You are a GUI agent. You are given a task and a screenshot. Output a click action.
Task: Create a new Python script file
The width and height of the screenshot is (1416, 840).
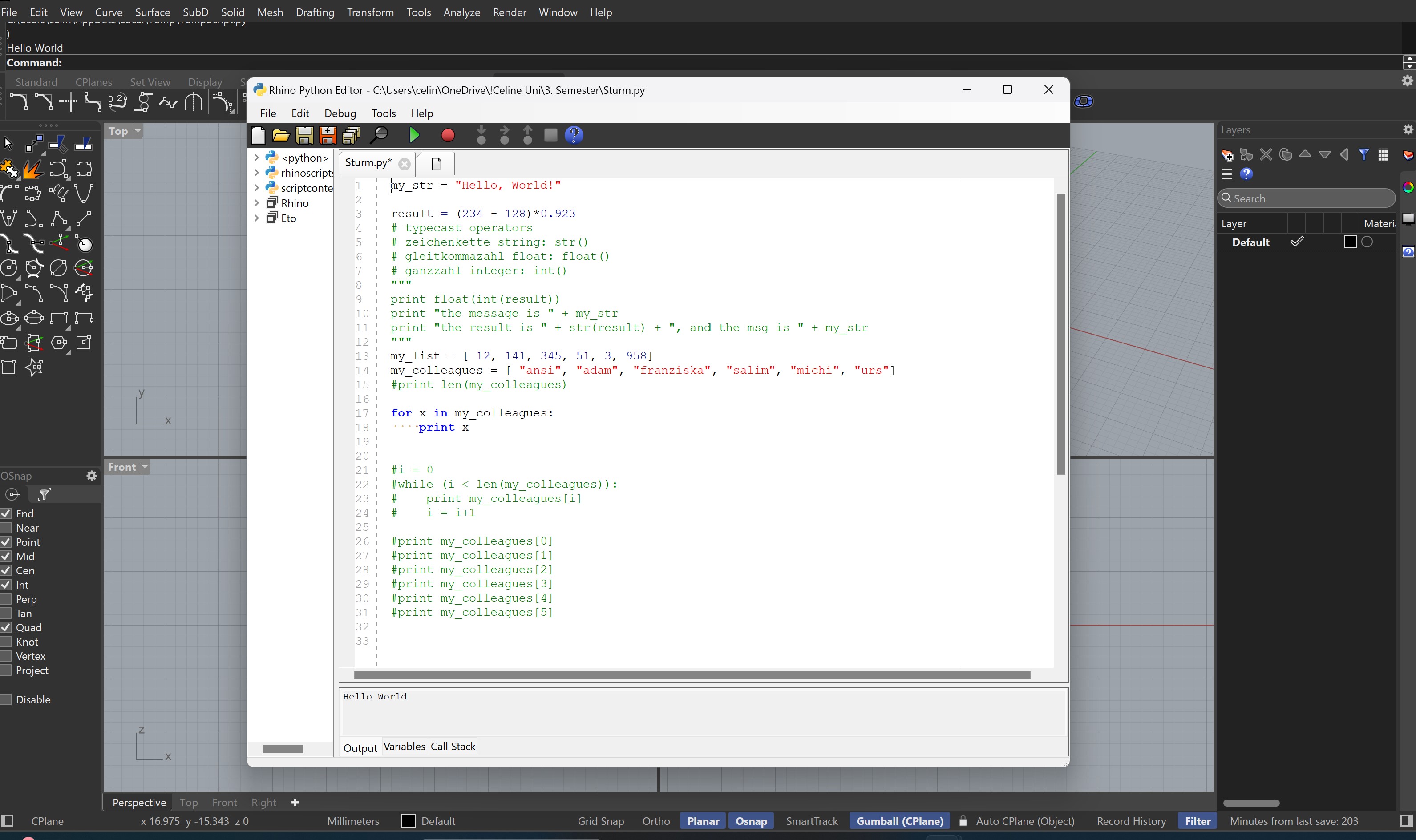coord(258,135)
